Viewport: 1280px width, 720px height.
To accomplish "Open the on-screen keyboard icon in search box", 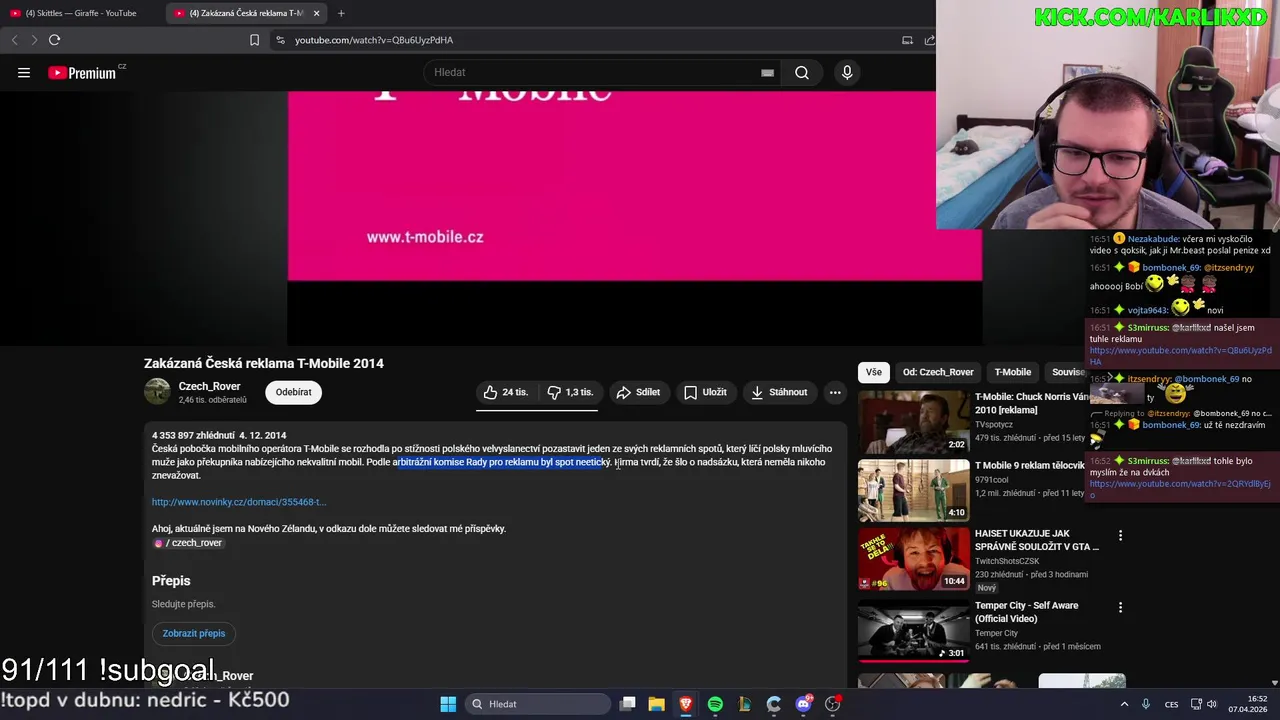I will [767, 72].
